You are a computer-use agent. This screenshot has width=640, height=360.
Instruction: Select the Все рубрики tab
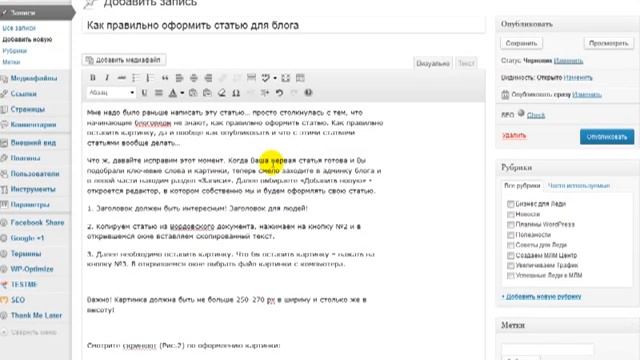(x=522, y=185)
